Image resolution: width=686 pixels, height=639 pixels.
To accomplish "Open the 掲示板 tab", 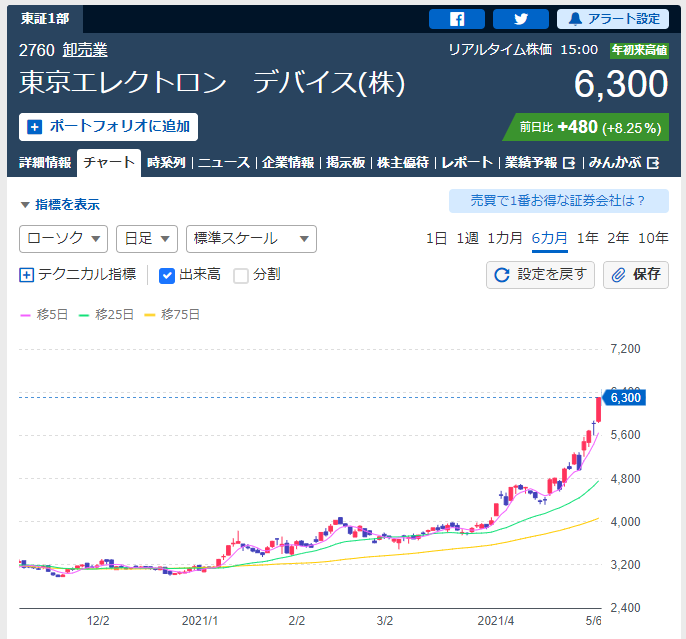I will click(346, 163).
